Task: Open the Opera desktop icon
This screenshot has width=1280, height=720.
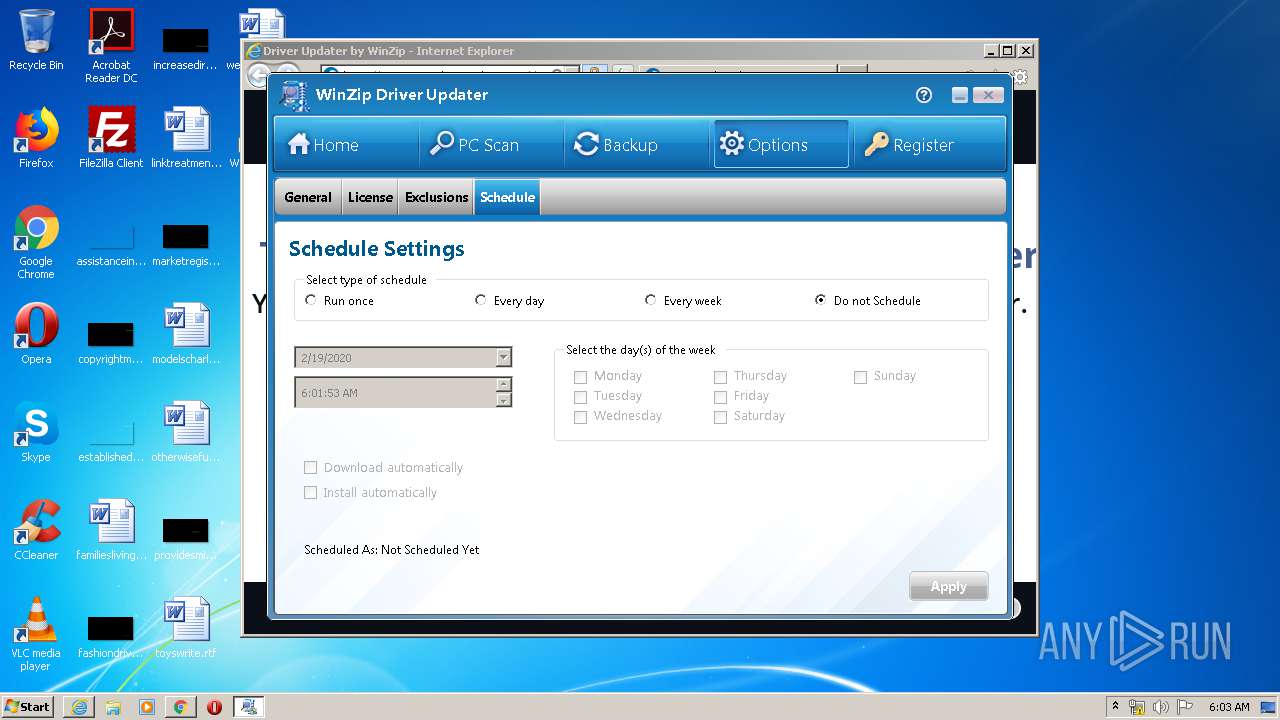Action: click(x=36, y=334)
